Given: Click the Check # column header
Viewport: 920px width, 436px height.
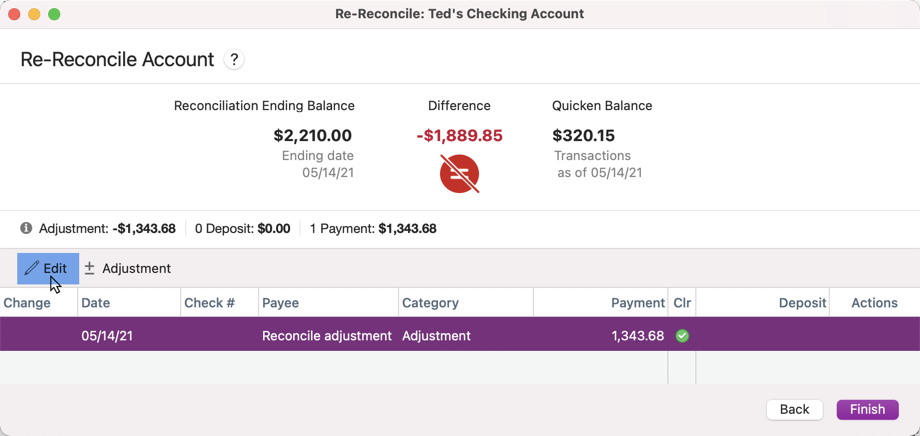Looking at the screenshot, I should (210, 303).
